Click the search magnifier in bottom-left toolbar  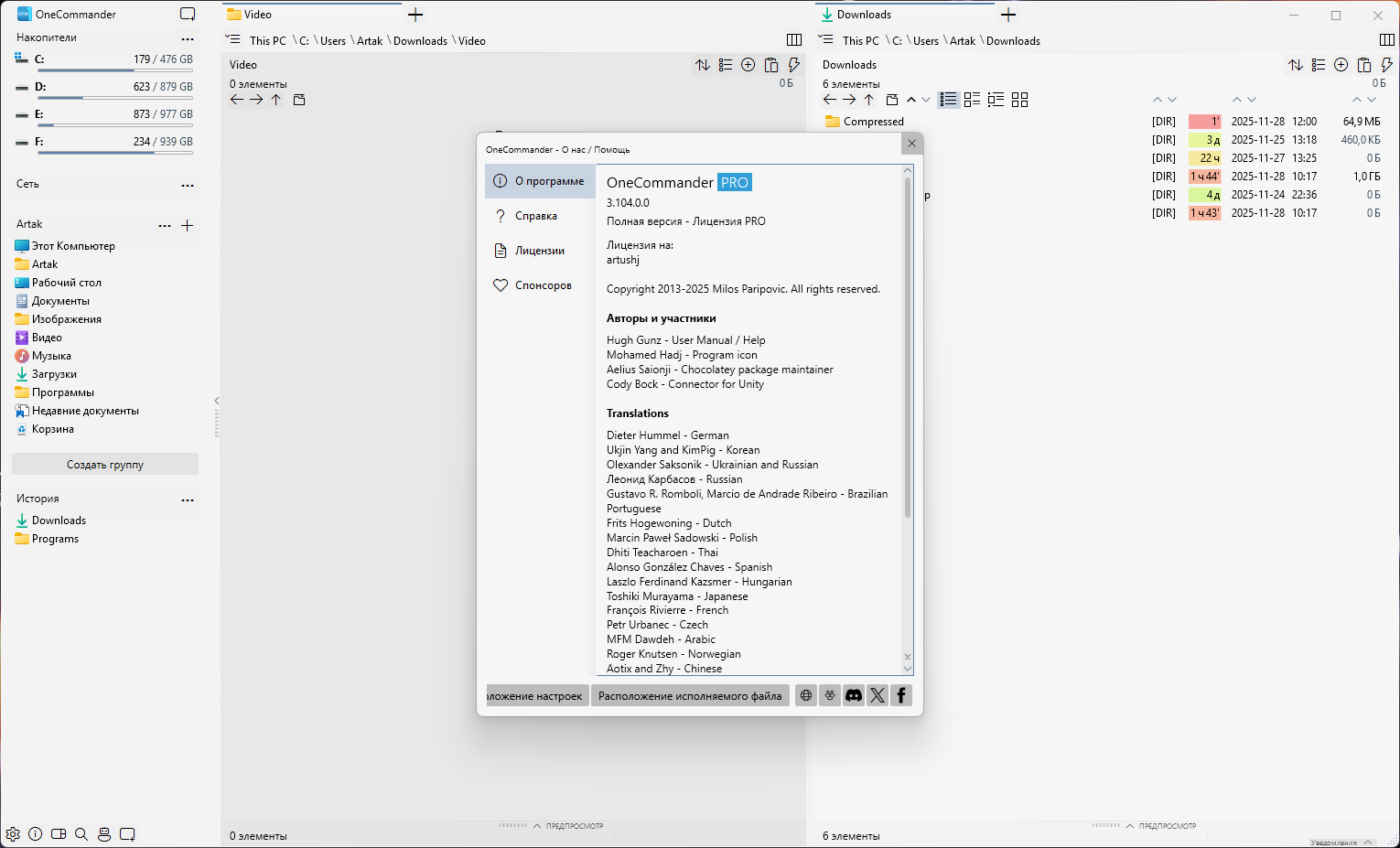[81, 834]
